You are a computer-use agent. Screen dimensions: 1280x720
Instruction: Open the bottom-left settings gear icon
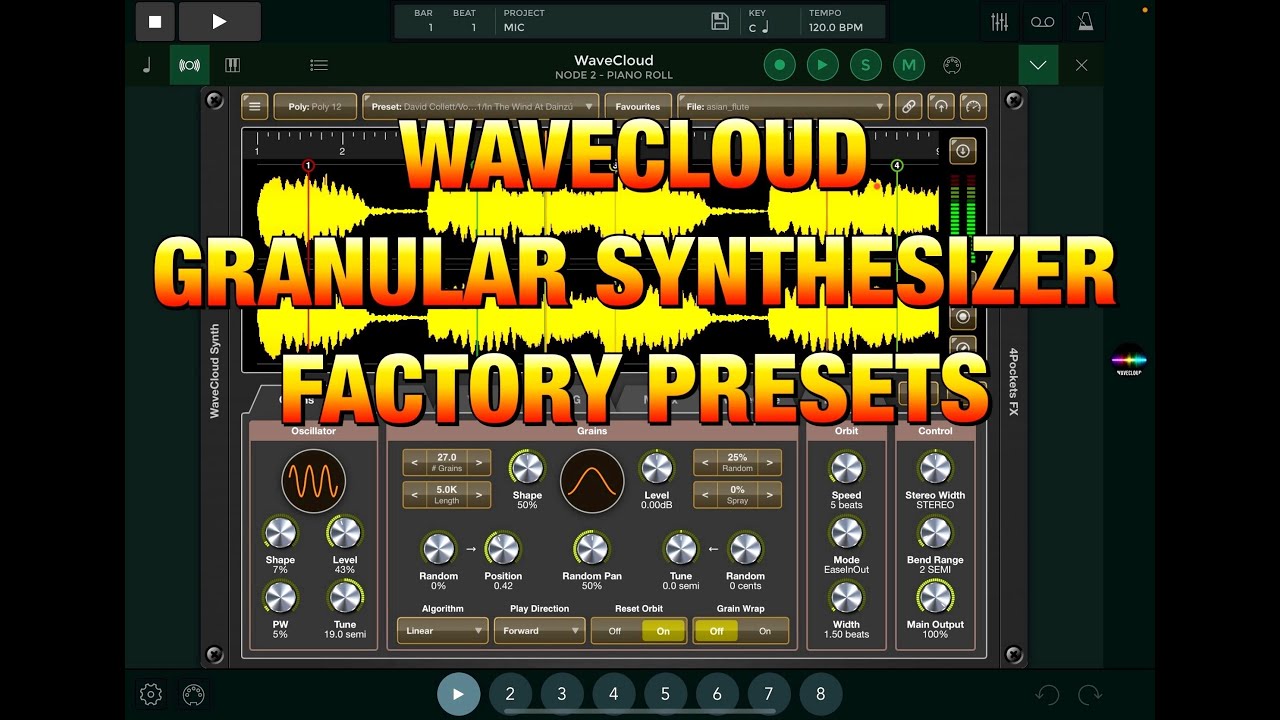coord(151,694)
